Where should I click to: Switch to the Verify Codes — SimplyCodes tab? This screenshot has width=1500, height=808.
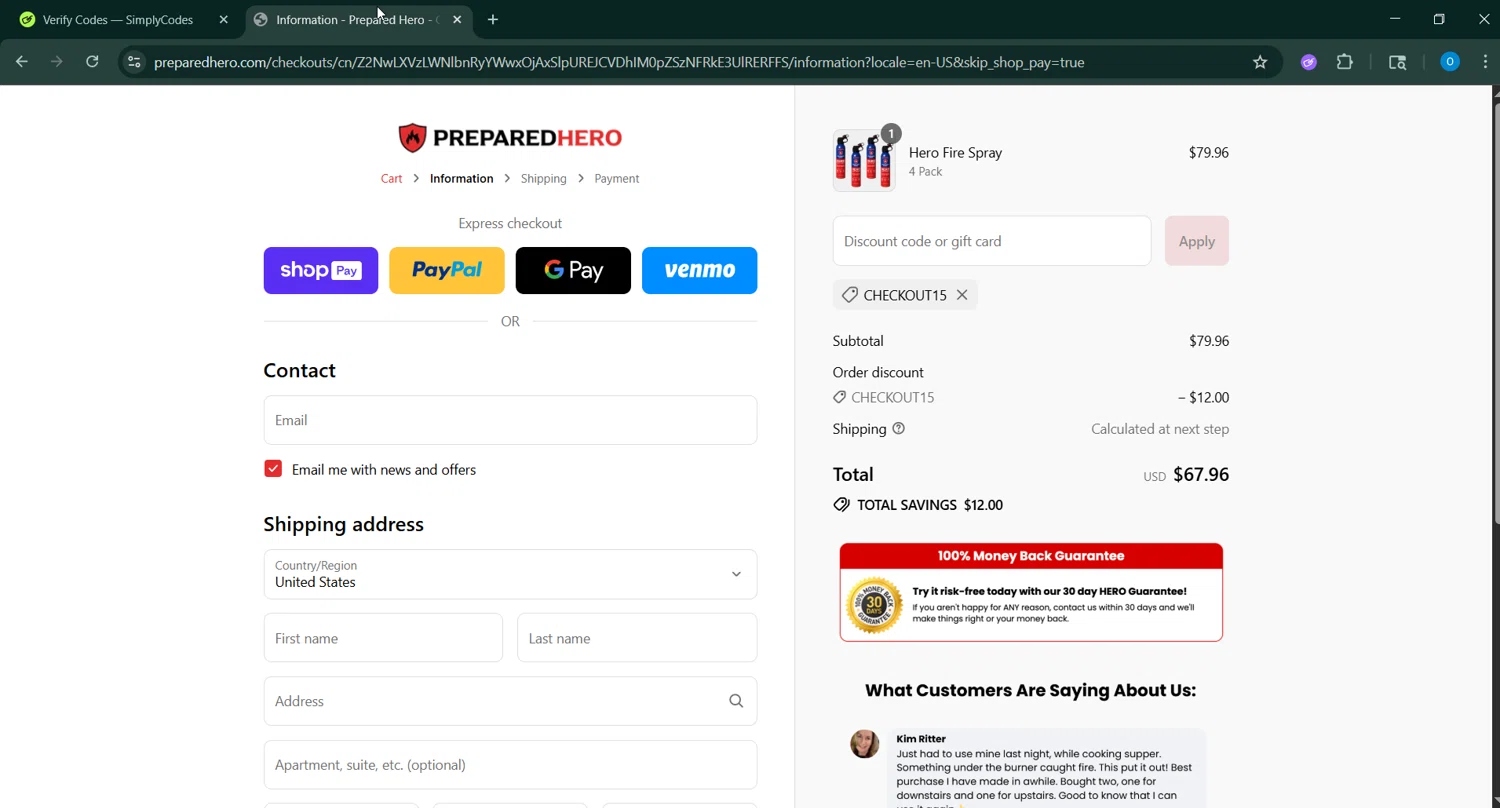coord(118,19)
